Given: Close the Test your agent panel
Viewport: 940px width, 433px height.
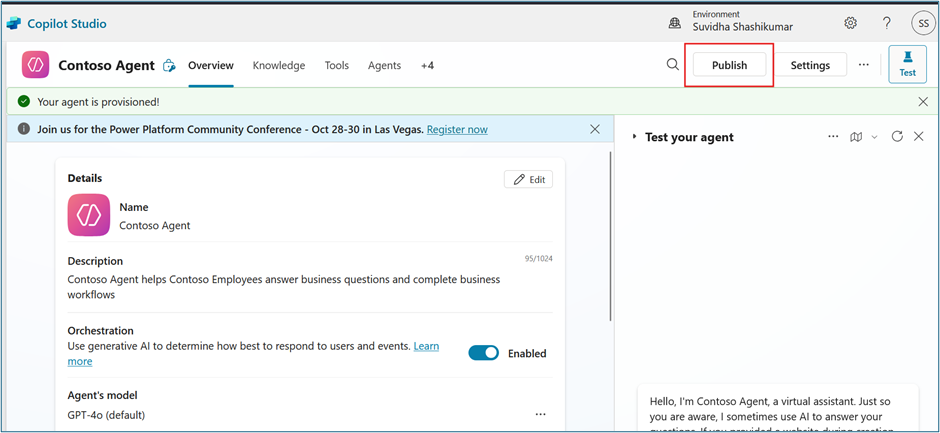Looking at the screenshot, I should click(918, 137).
